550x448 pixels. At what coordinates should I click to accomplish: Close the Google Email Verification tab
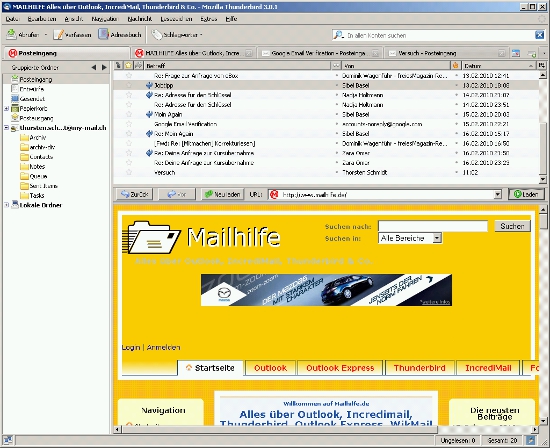375,53
